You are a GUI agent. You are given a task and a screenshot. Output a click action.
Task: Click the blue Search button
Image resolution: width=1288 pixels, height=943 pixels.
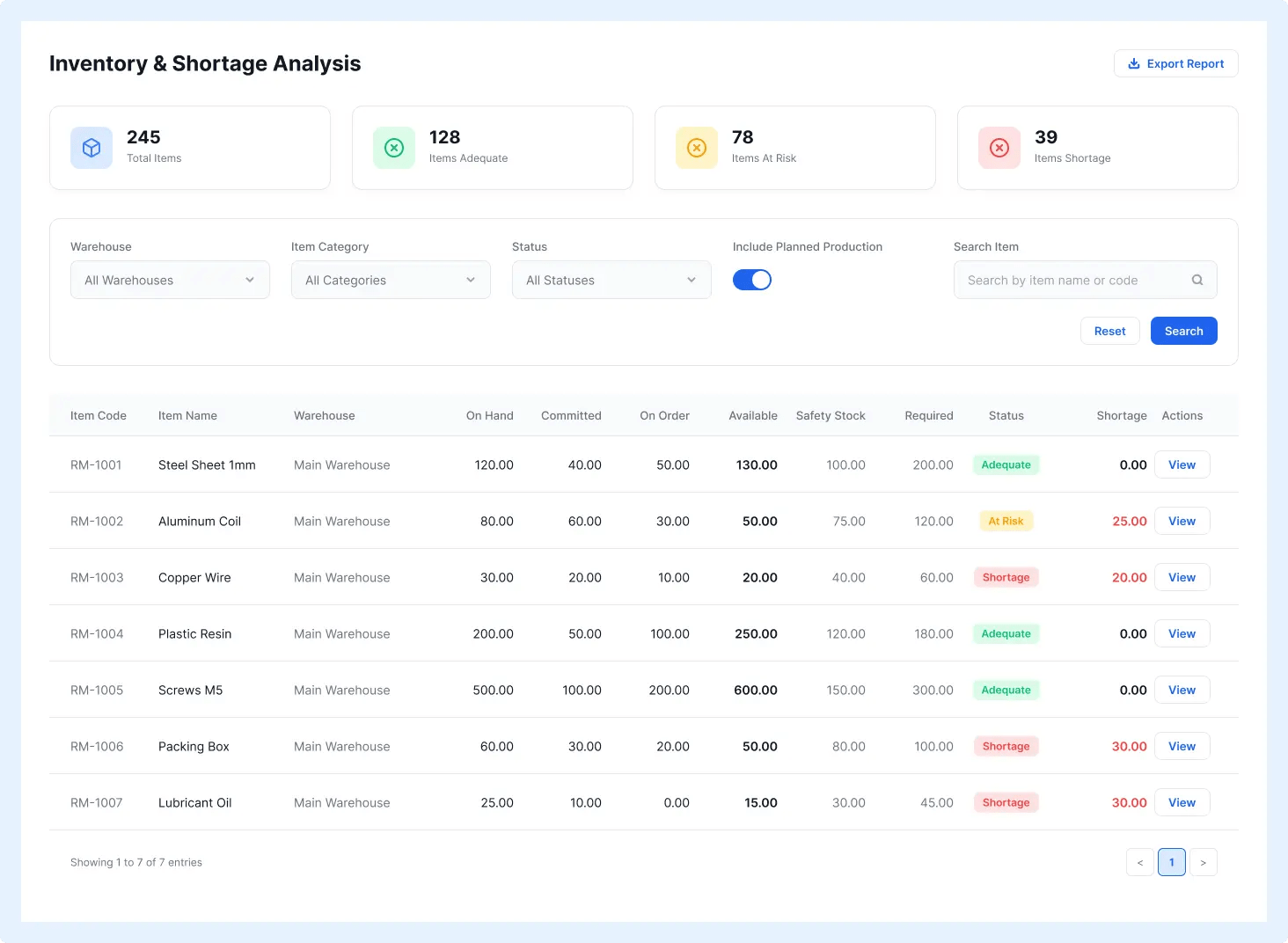pos(1184,331)
